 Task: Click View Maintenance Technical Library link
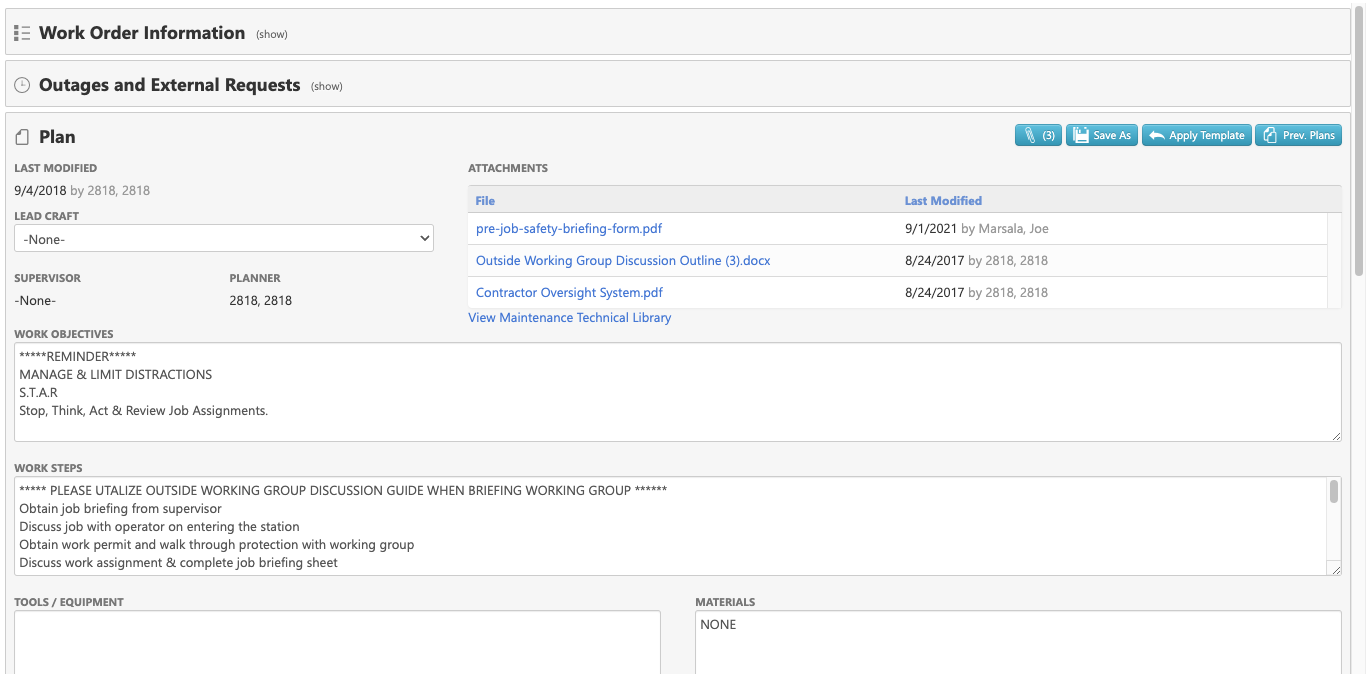pos(569,318)
